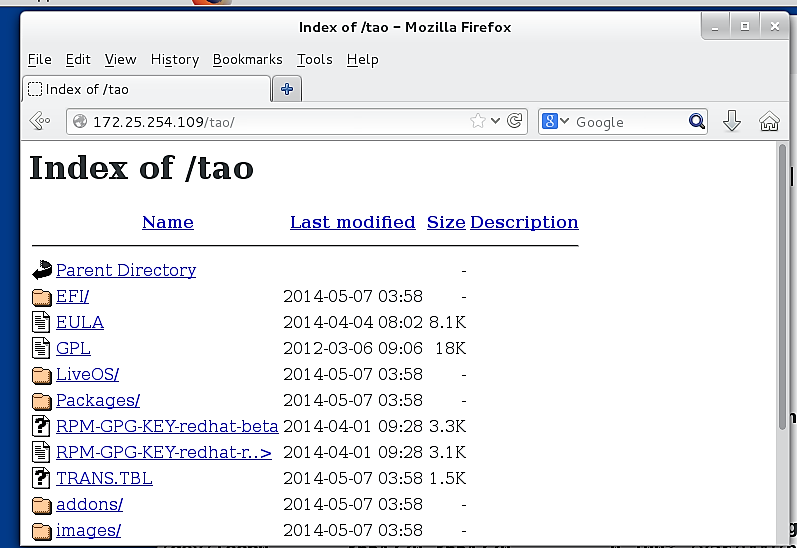The height and width of the screenshot is (548, 797).
Task: Open a new tab with plus button
Action: coord(287,89)
